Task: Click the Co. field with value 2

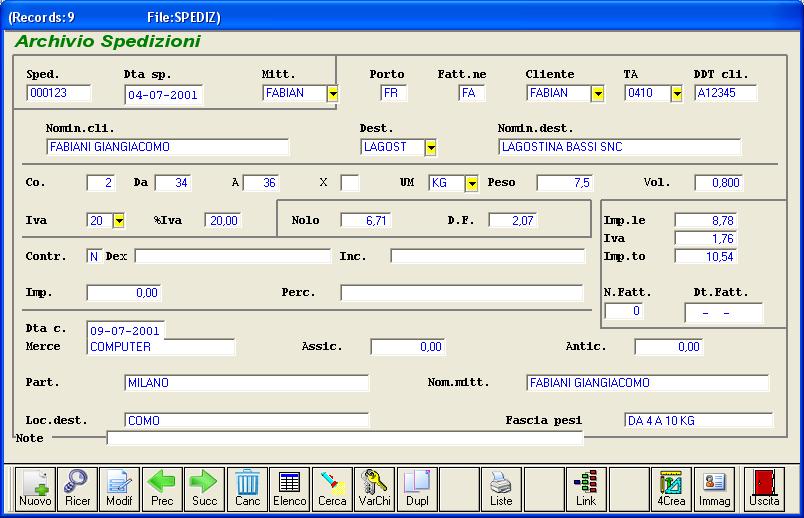Action: (101, 183)
